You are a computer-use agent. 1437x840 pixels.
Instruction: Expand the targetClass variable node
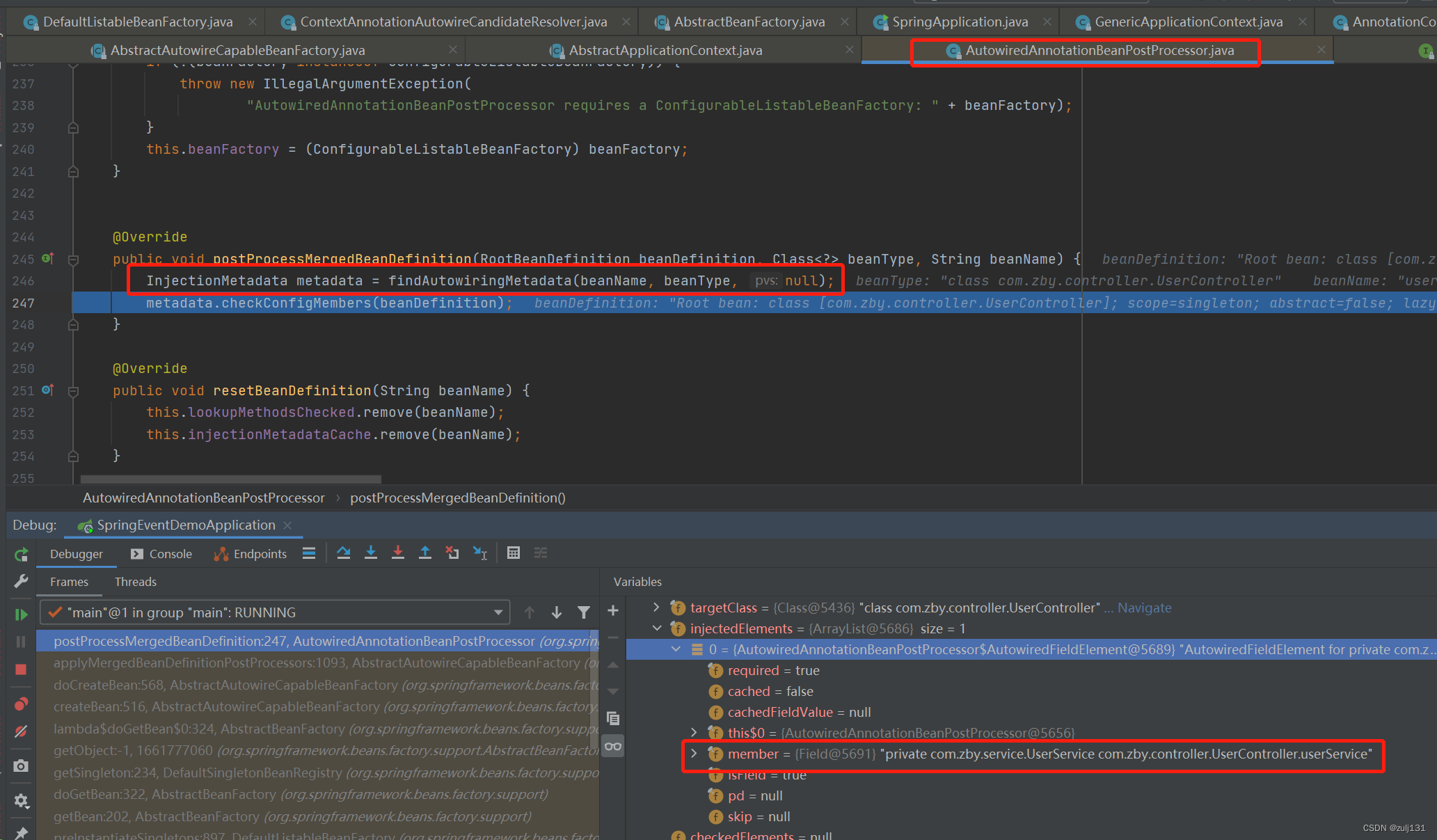[x=656, y=608]
